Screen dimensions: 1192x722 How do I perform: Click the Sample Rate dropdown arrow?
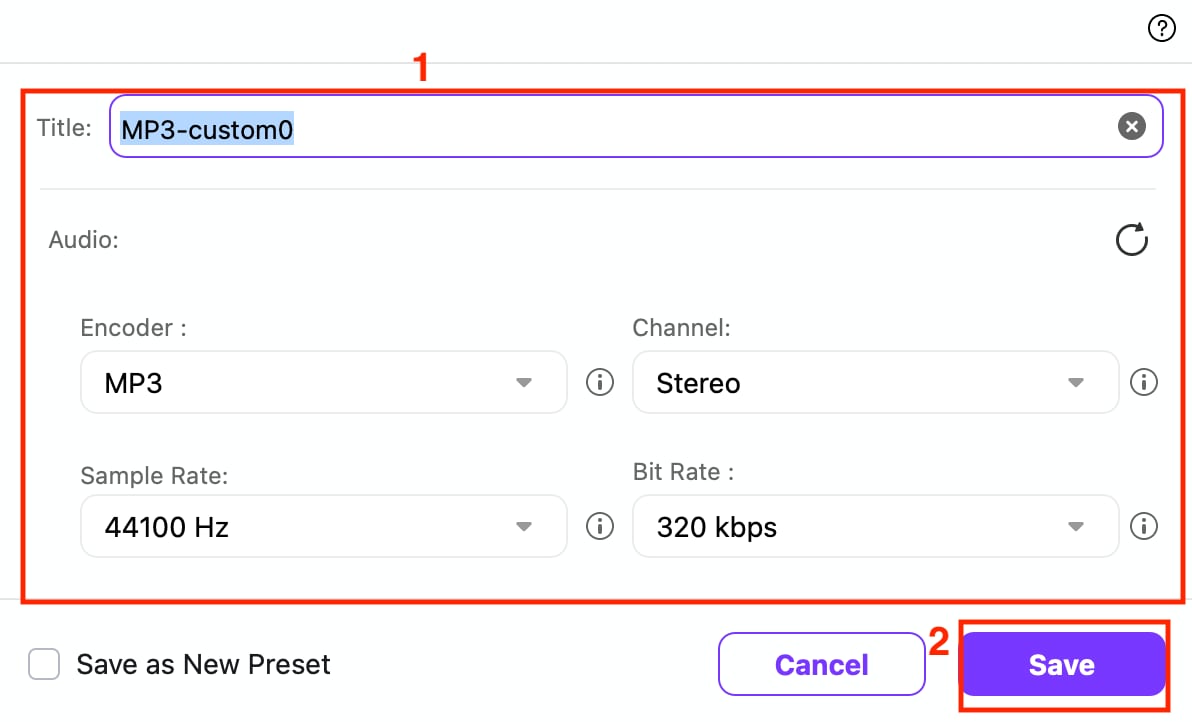pos(524,526)
